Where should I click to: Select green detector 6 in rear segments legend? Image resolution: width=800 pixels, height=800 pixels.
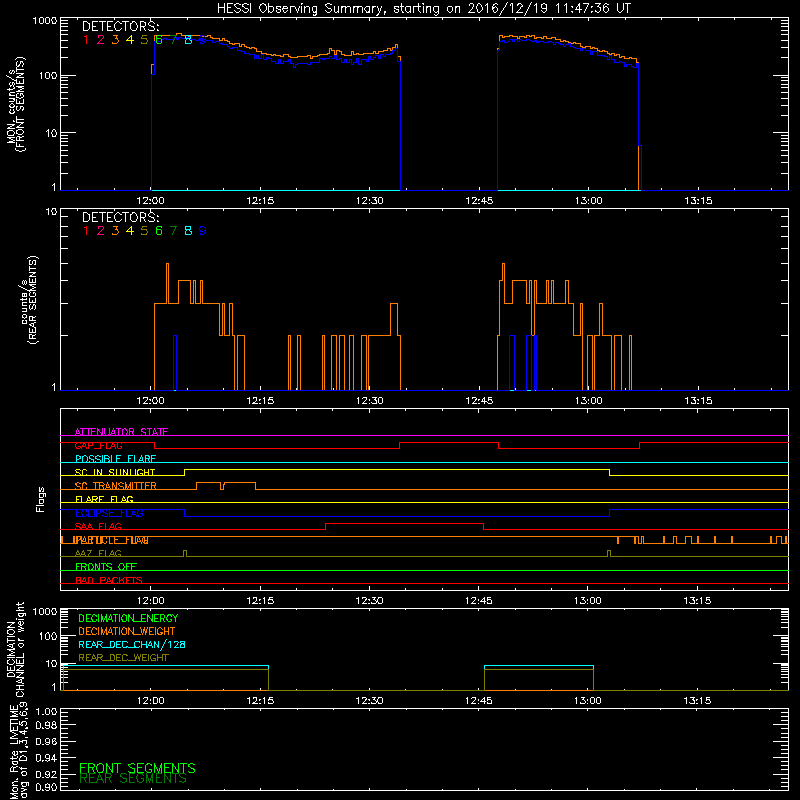point(159,231)
